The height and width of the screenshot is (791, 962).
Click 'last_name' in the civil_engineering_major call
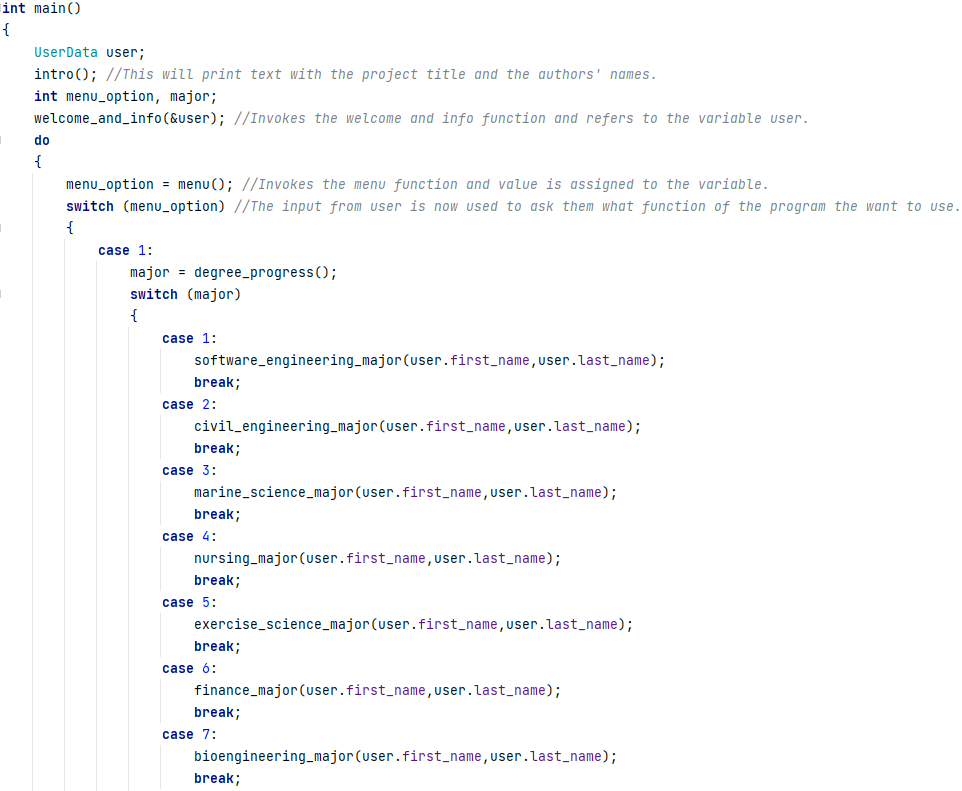point(590,426)
